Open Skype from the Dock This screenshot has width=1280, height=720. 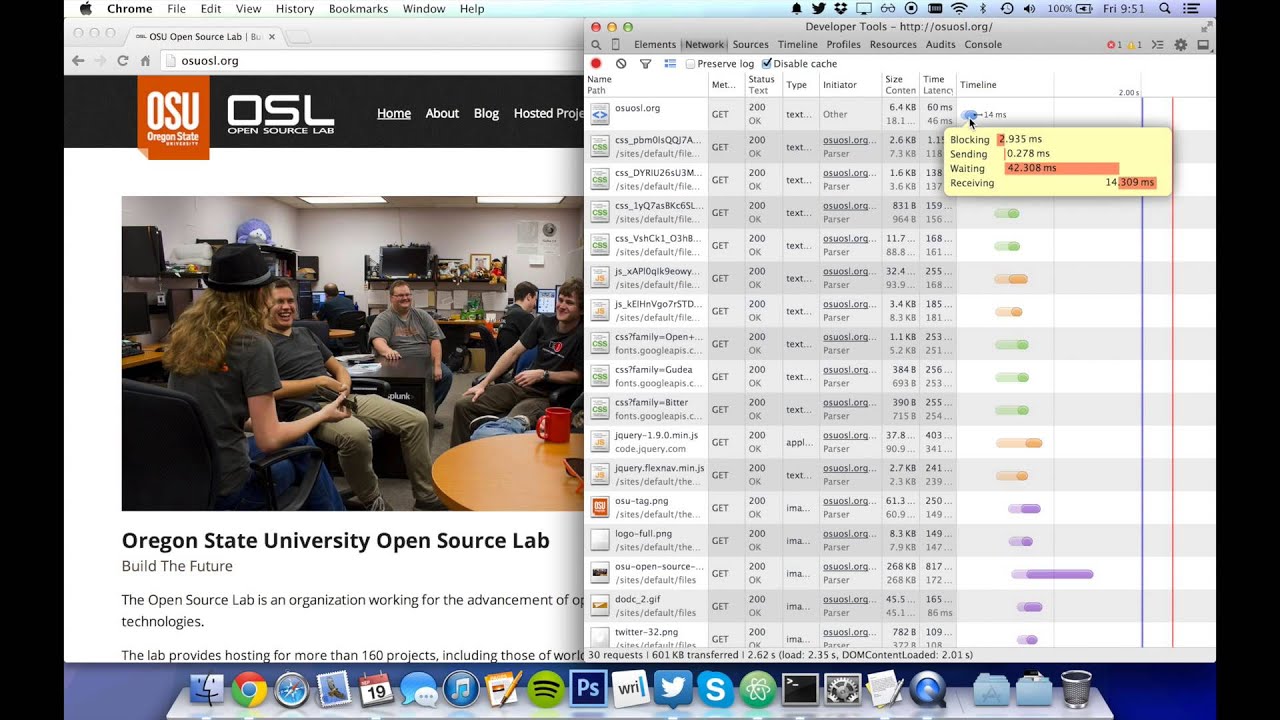coord(716,689)
